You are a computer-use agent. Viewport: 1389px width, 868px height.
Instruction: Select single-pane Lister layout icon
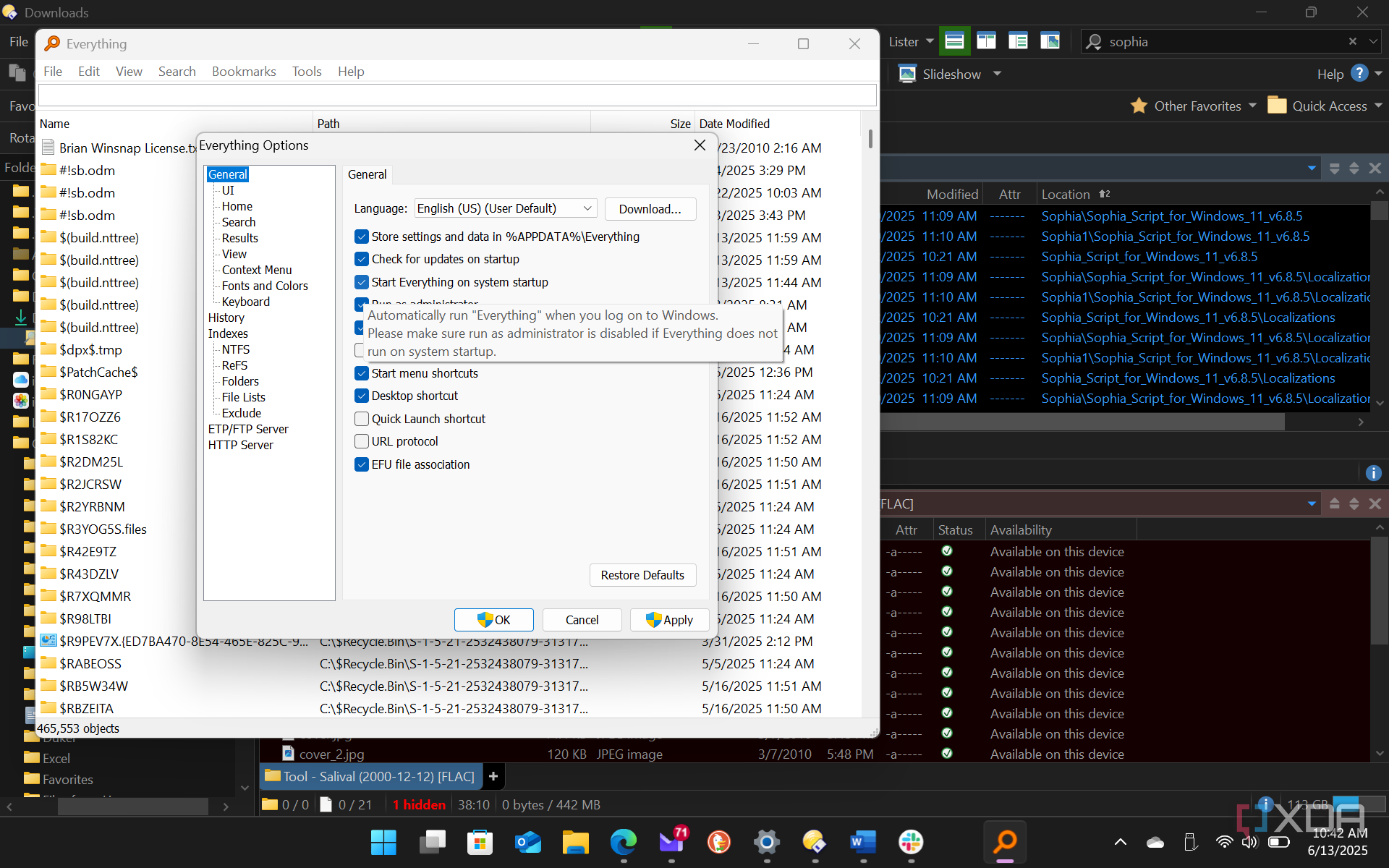[x=954, y=41]
